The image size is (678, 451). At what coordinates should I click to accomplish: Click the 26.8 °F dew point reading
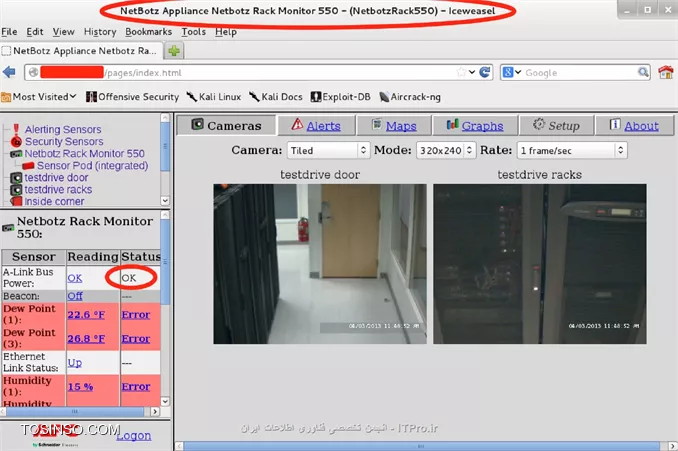tap(86, 339)
